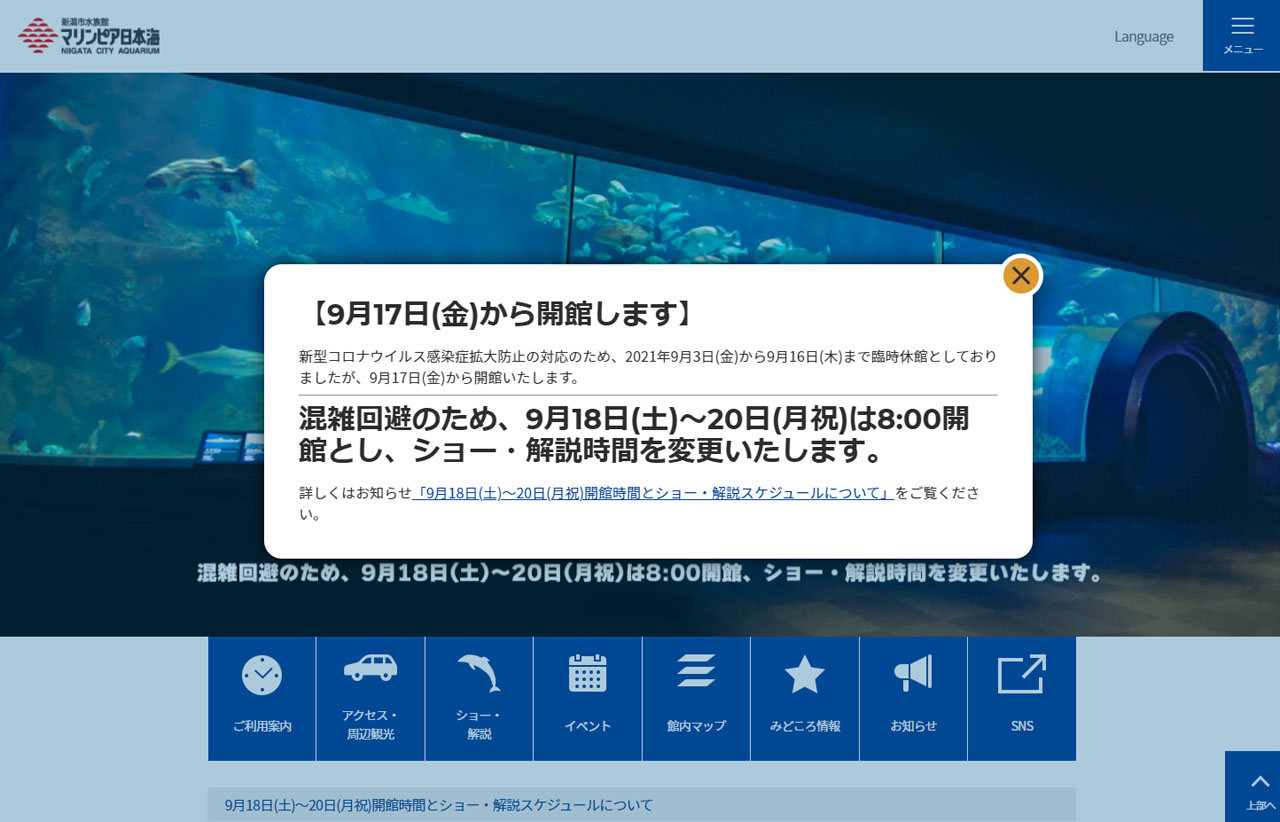Jump to top with 上部へ button
This screenshot has height=822, width=1280.
click(1252, 786)
